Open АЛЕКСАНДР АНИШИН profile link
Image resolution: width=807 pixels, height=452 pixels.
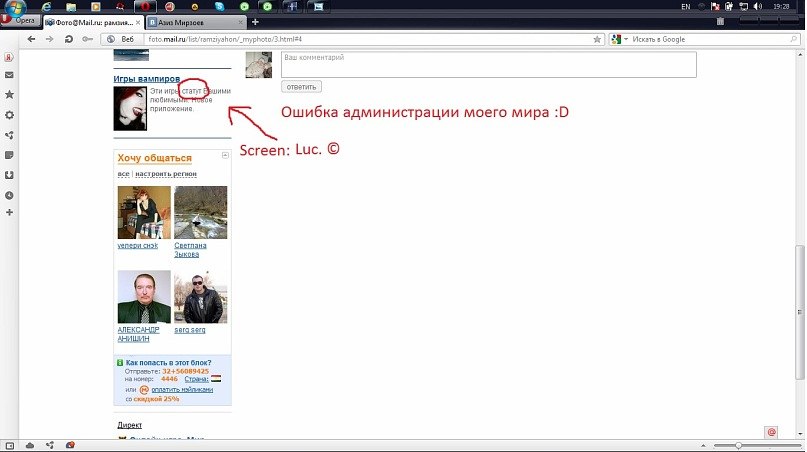point(138,334)
